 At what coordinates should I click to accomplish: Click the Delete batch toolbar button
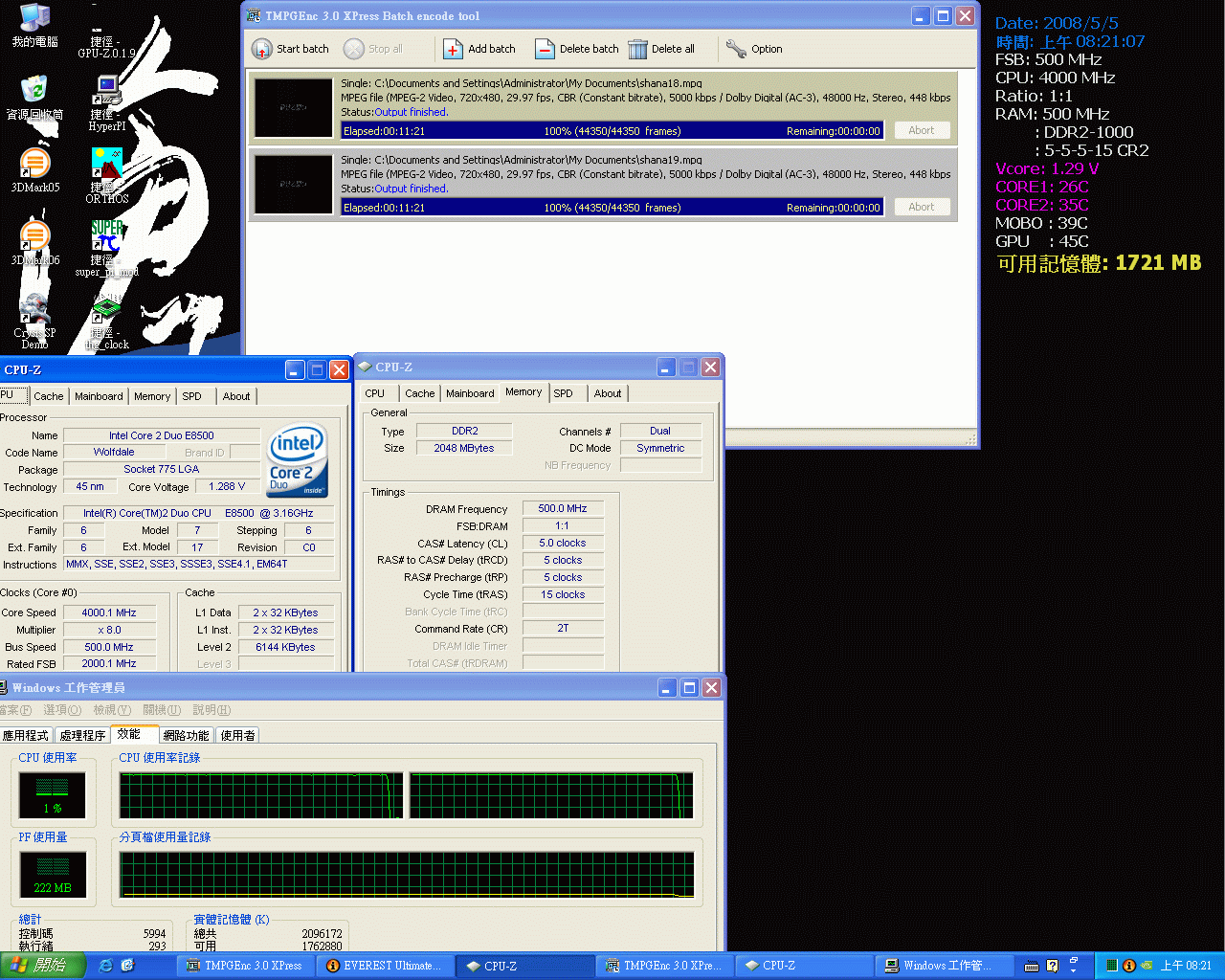(x=577, y=49)
